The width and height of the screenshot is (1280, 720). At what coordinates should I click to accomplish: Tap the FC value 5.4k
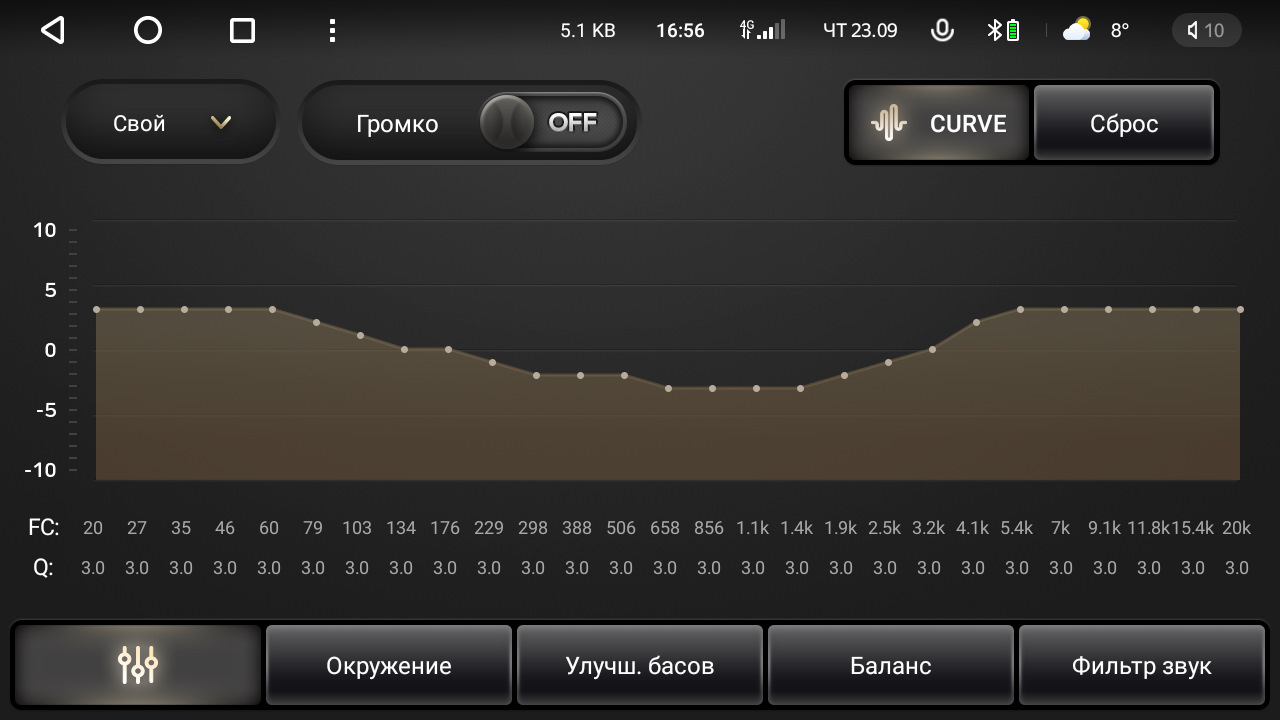pos(1017,528)
